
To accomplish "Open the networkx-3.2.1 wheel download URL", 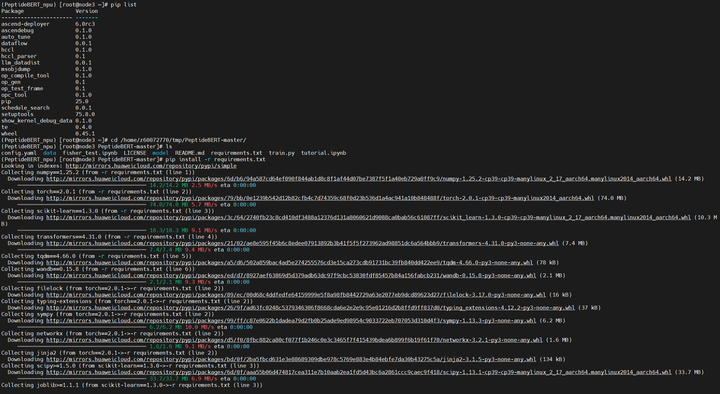I will click(294, 340).
